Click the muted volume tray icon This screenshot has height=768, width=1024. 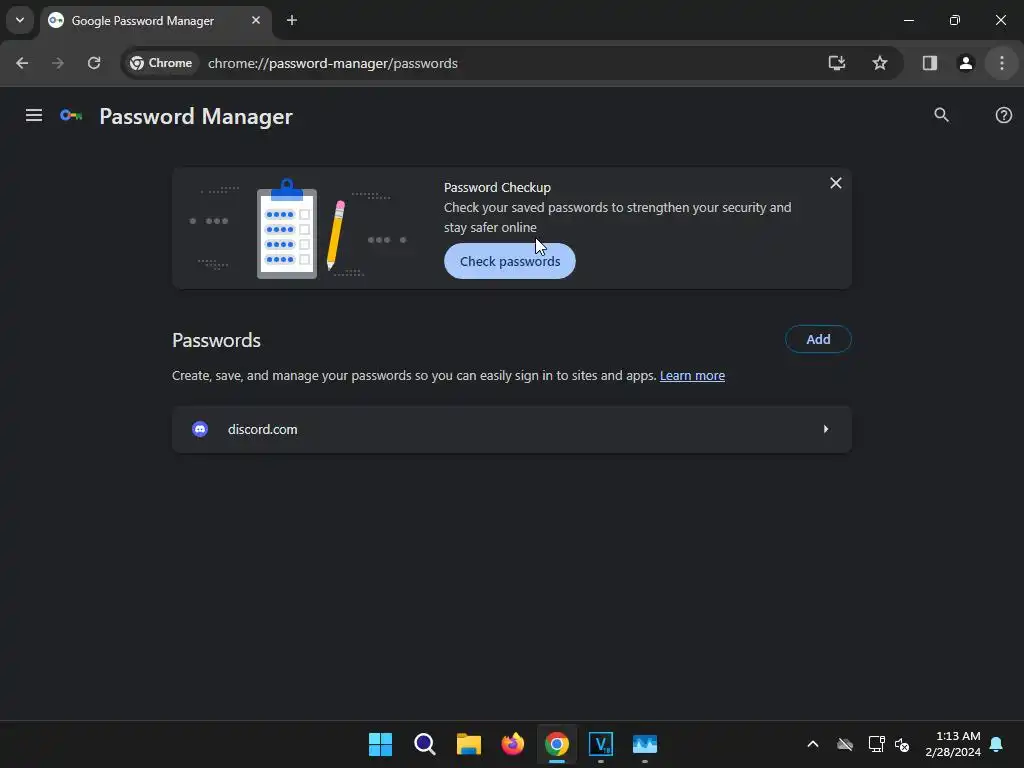coord(902,744)
